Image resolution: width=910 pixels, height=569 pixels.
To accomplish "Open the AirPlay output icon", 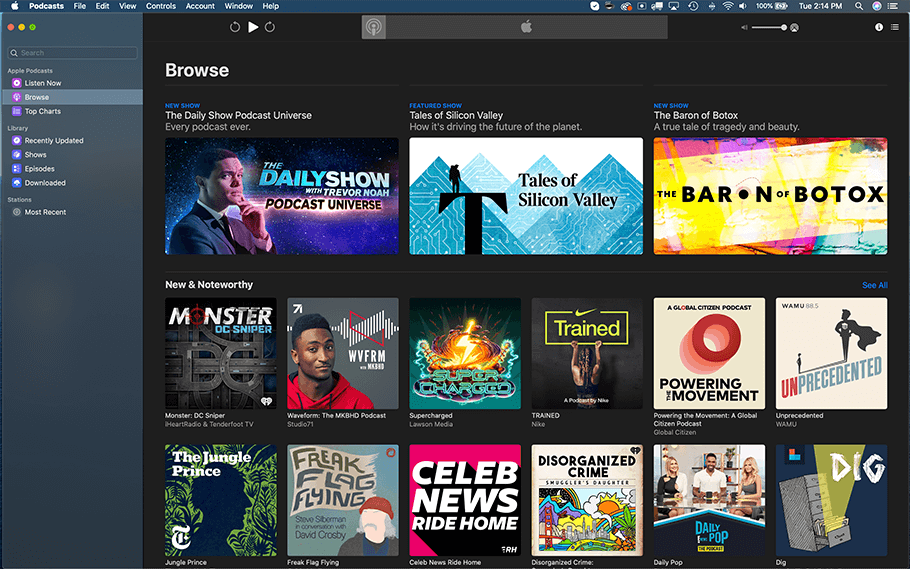I will coord(795,27).
